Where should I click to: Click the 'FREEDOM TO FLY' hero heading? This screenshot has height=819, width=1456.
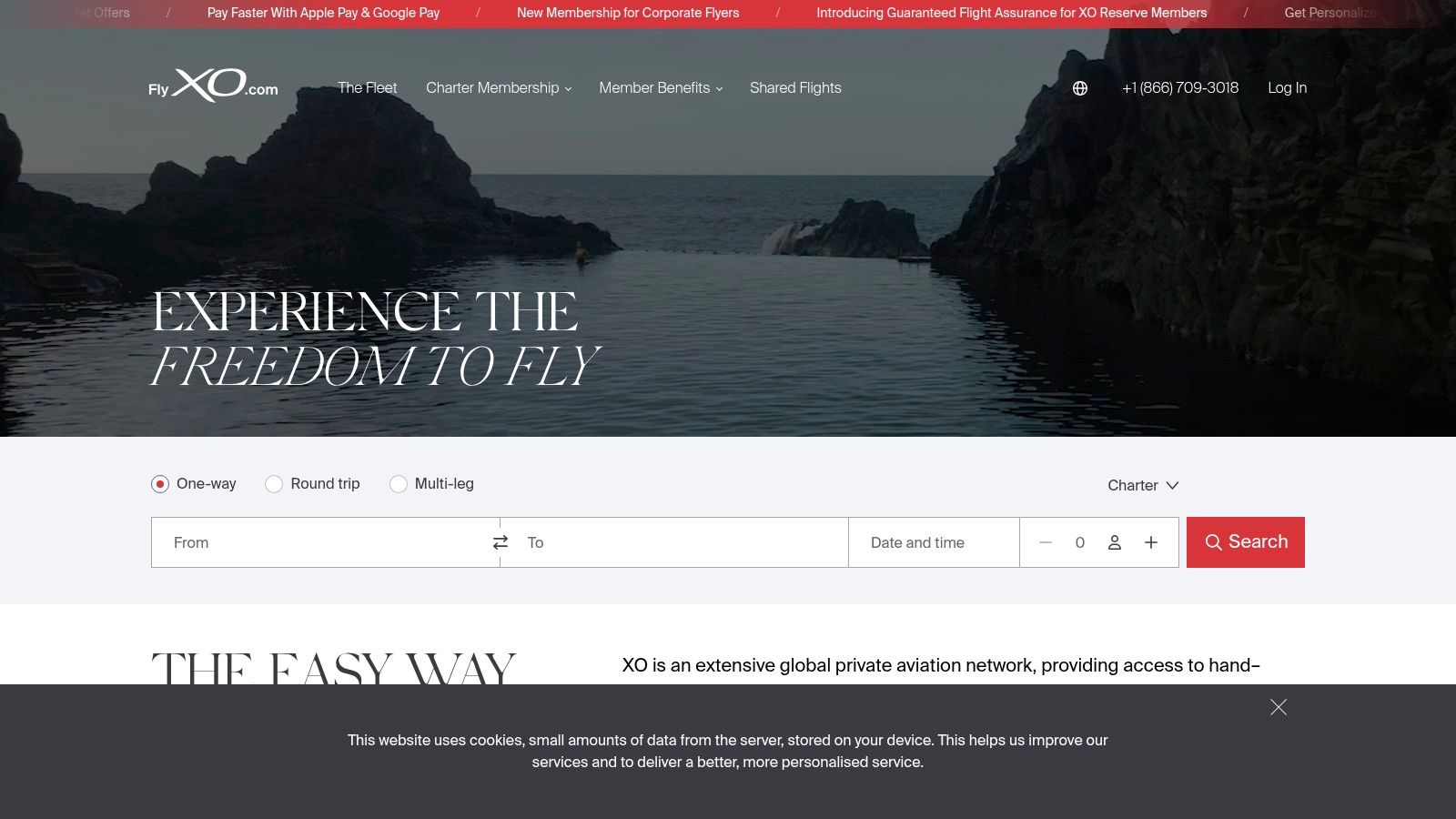pyautogui.click(x=374, y=366)
